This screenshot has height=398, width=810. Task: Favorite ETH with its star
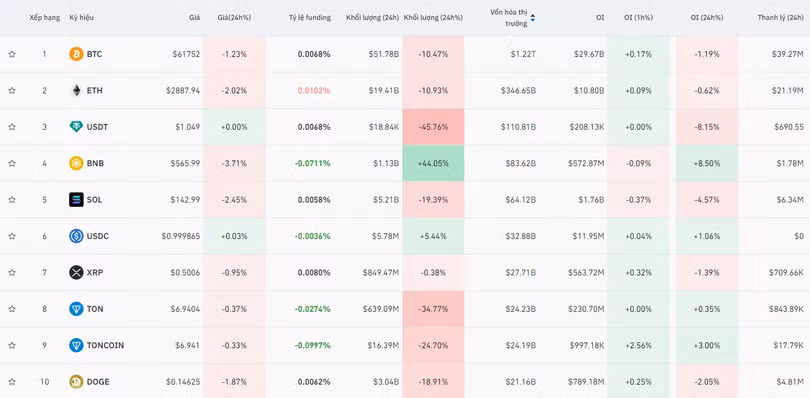12,90
